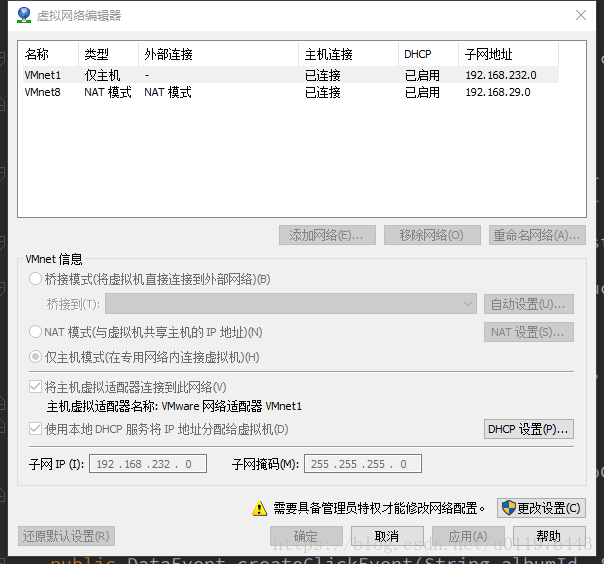
Task: Click the 取消 button
Action: (x=387, y=536)
